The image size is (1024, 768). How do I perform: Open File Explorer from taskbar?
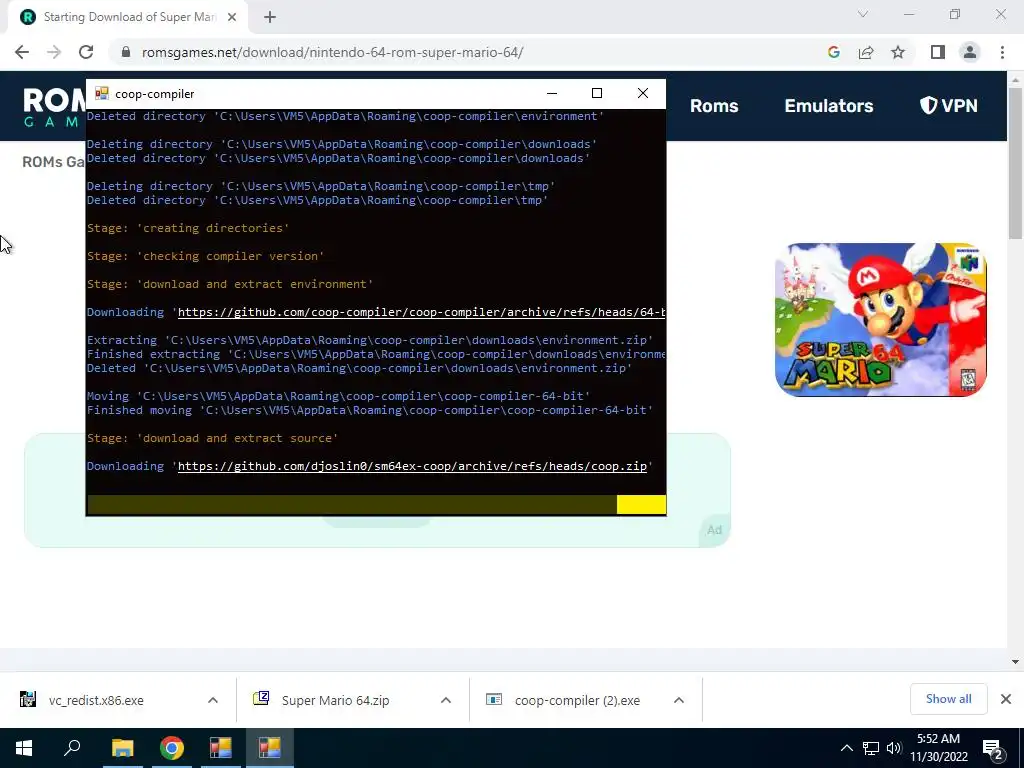click(x=122, y=748)
